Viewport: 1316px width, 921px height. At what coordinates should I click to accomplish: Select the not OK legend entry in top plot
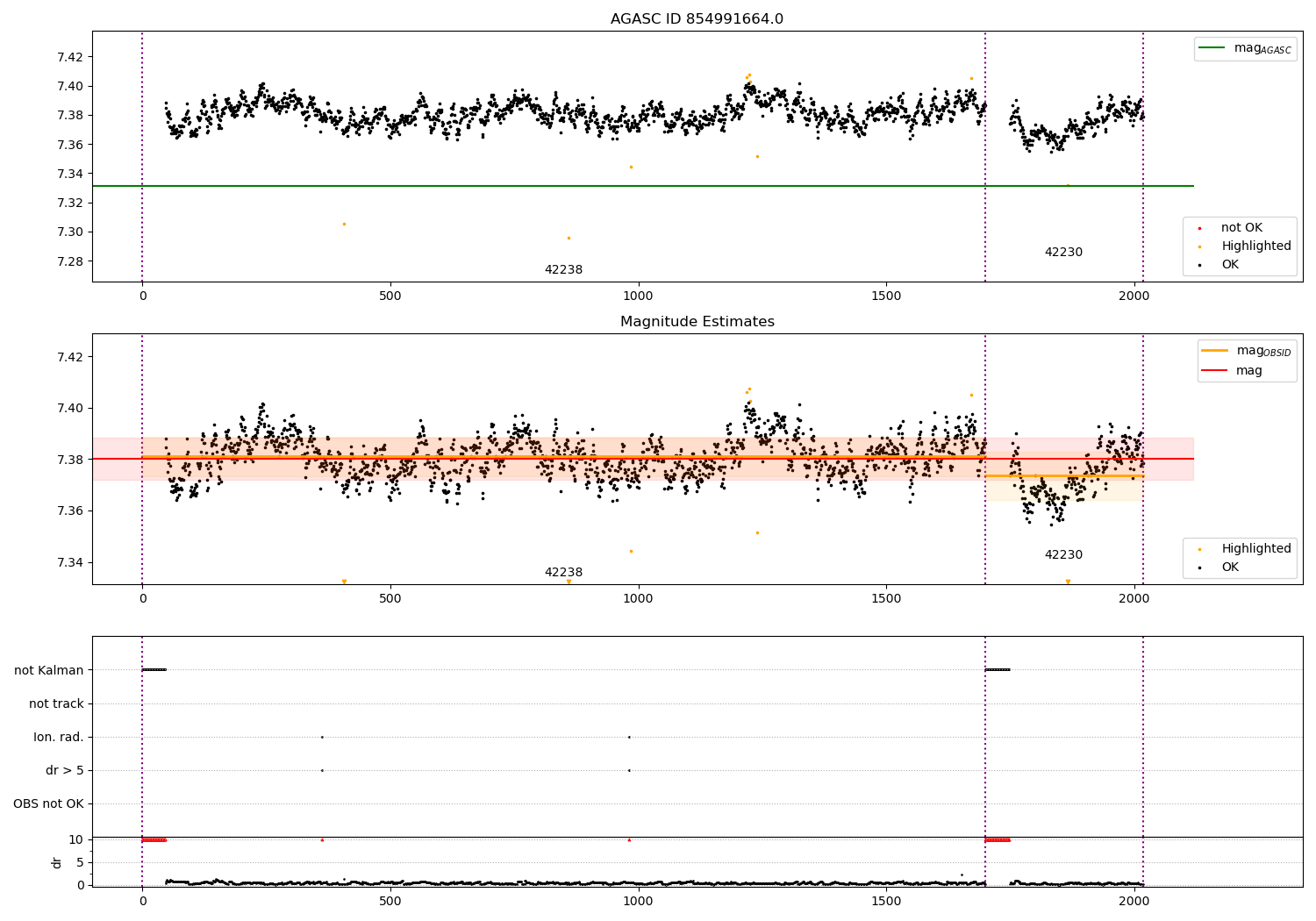pyautogui.click(x=1241, y=228)
